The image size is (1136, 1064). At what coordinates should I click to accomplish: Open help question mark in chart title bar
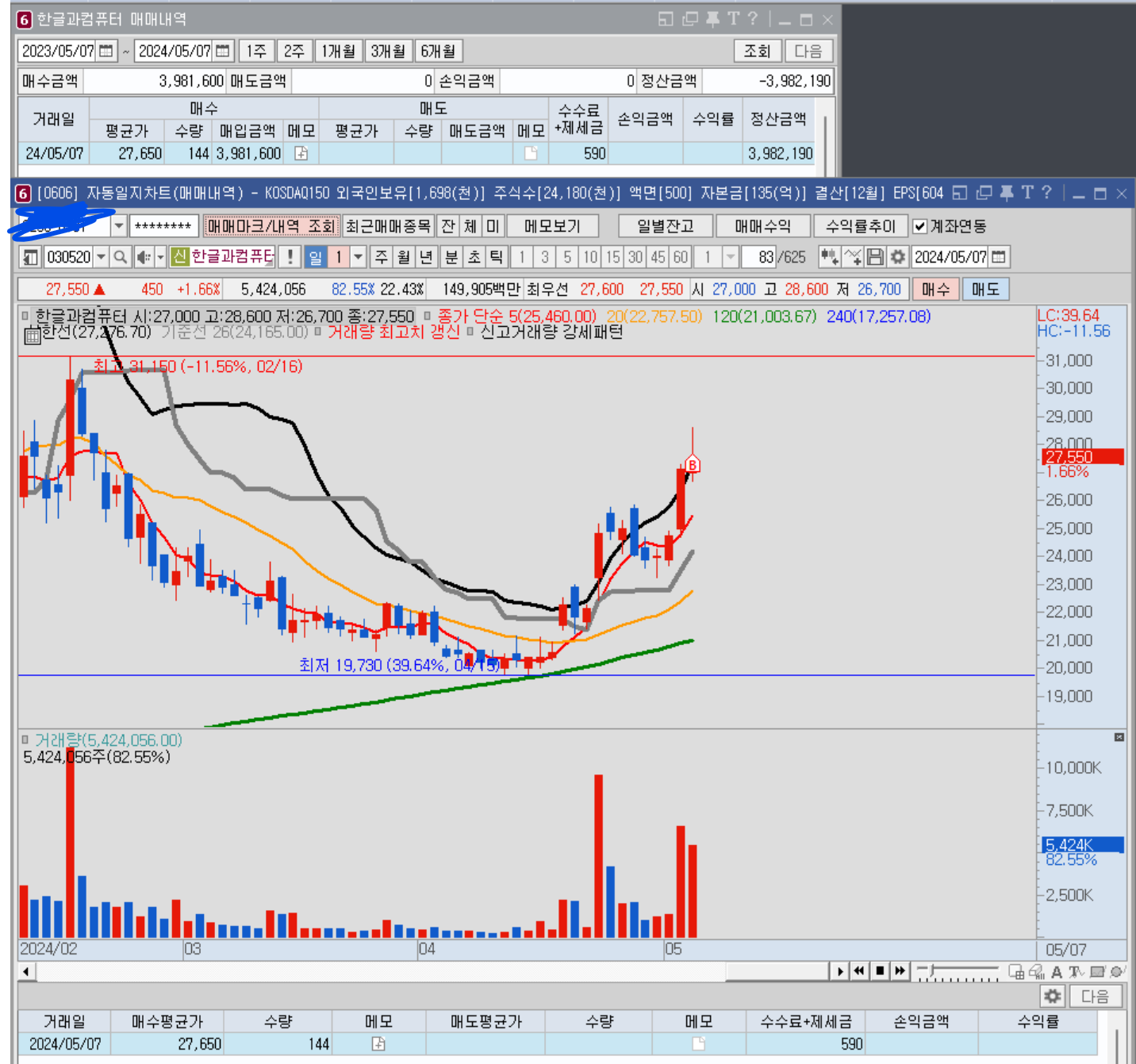1046,193
